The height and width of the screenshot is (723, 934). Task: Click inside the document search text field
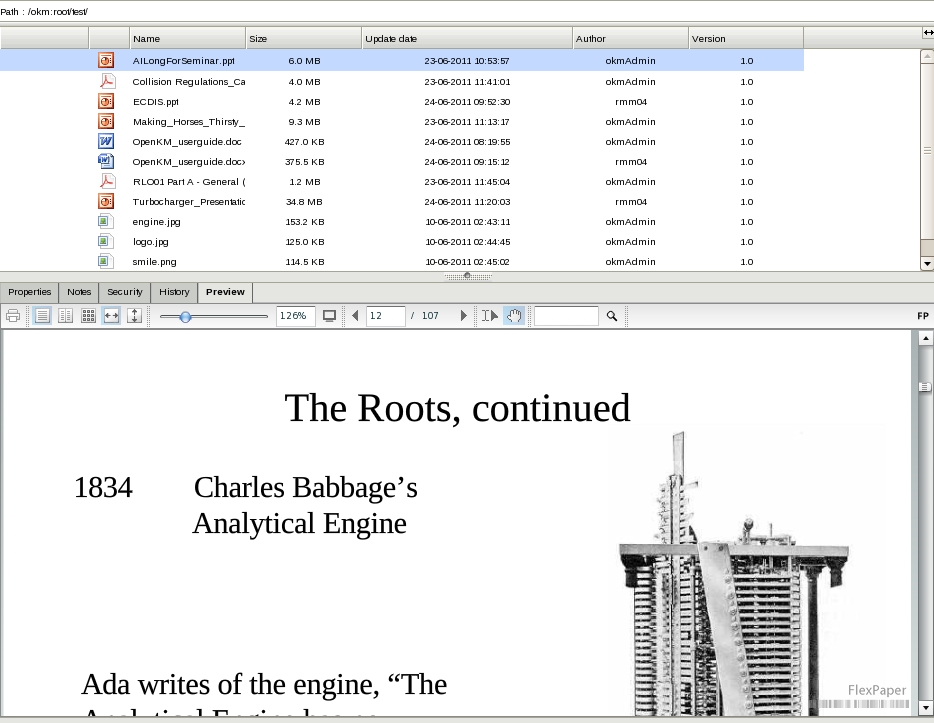[x=566, y=315]
